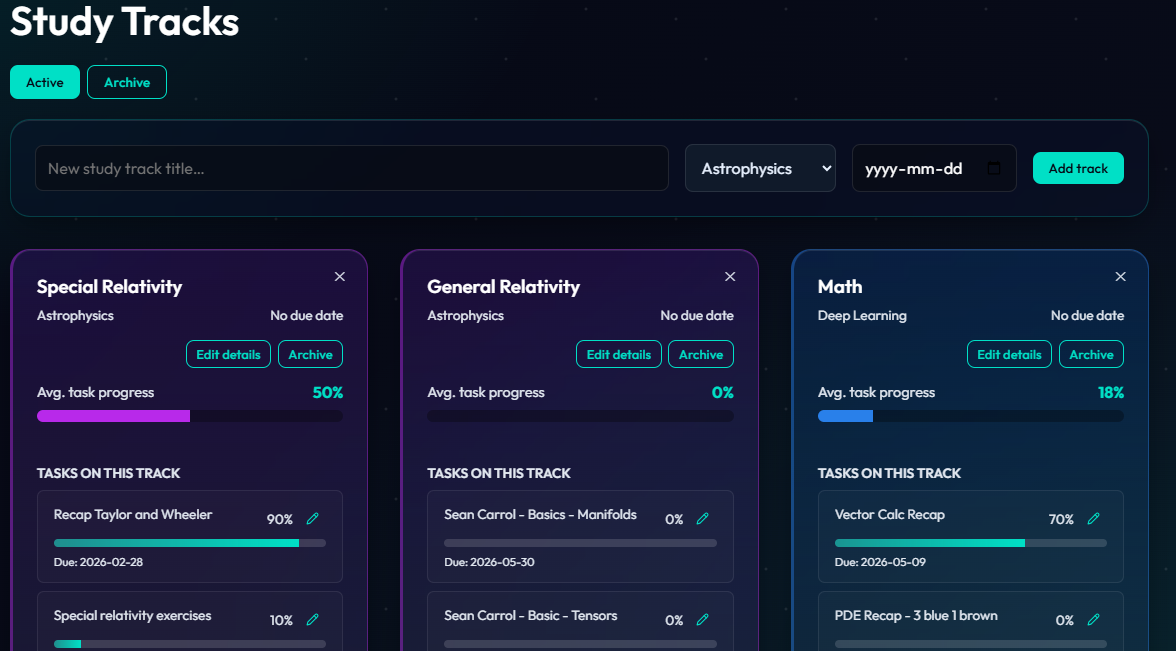Select the Math card title
Viewport: 1176px width, 651px height.
click(x=840, y=286)
